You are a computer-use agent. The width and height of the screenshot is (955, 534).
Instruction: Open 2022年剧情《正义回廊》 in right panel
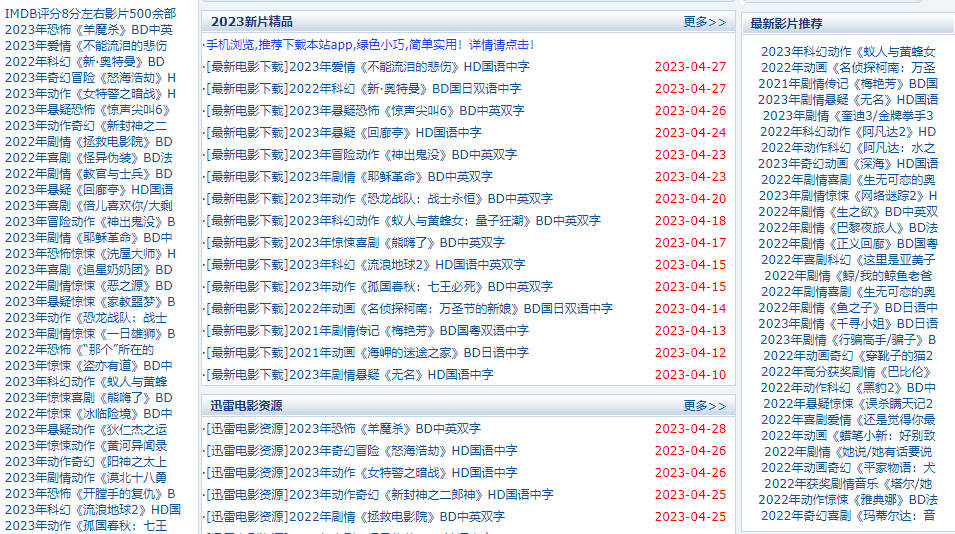pos(848,244)
